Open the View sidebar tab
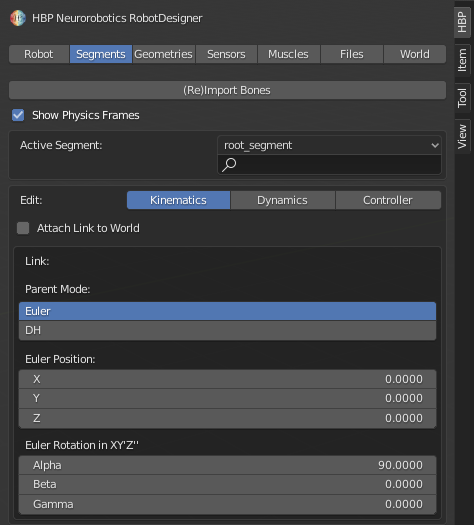The image size is (474, 525). pos(462,136)
